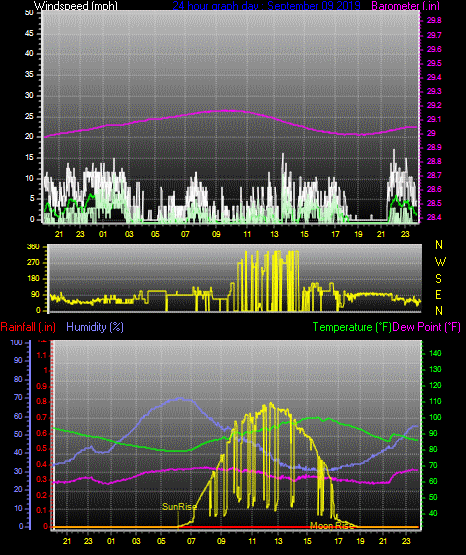Click the compass letter S
The width and height of the screenshot is (466, 555).
coord(438,279)
